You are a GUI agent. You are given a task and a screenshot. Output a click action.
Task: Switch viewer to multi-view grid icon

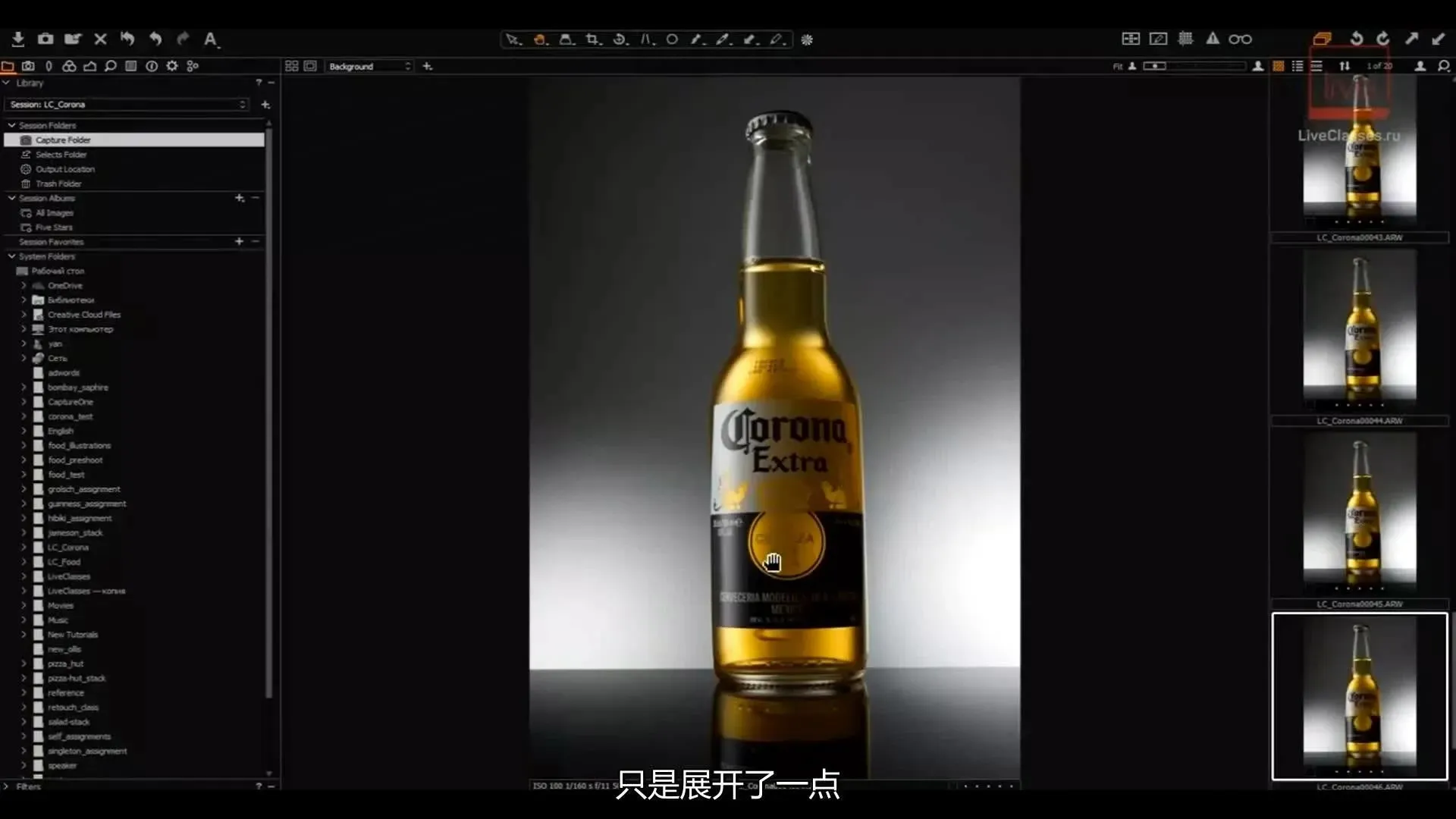pyautogui.click(x=292, y=66)
